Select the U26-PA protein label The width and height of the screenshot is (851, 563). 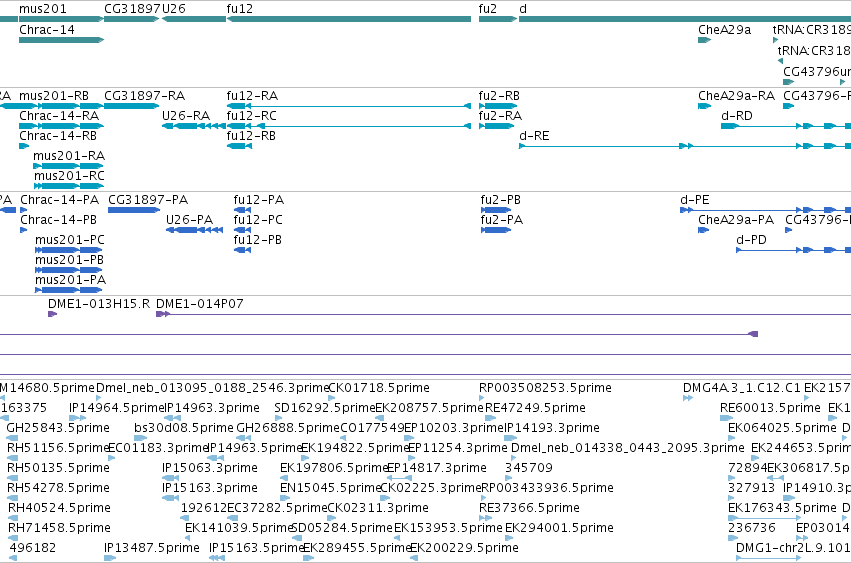189,220
